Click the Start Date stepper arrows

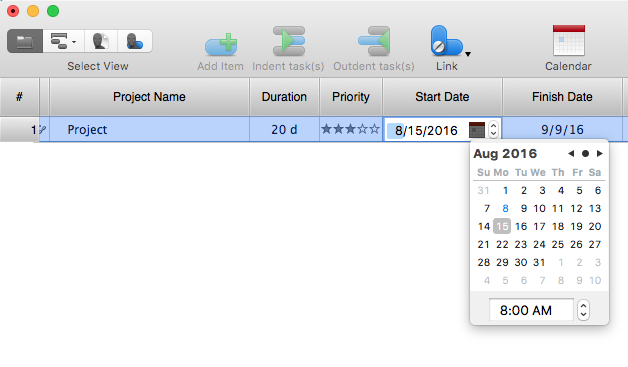(494, 130)
